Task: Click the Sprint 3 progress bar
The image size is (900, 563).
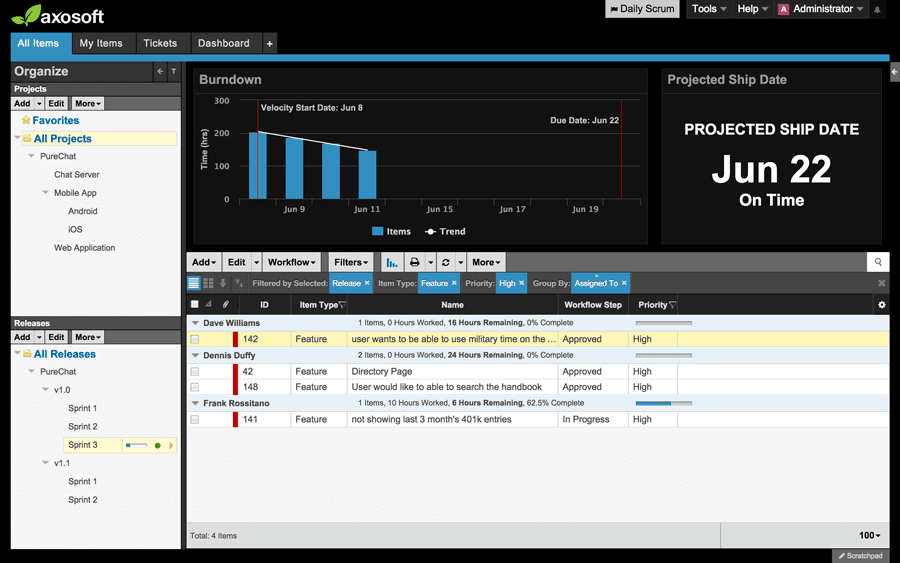Action: click(137, 445)
